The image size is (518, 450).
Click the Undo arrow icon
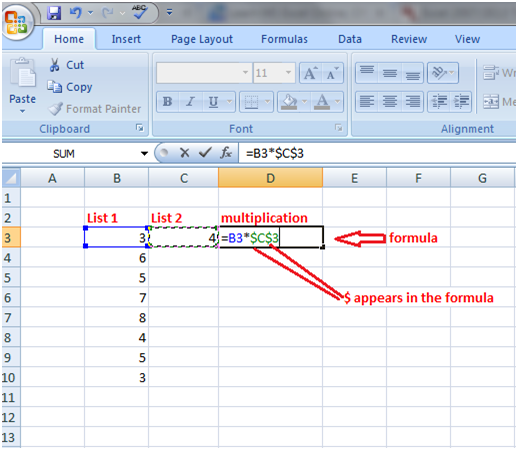tap(76, 13)
